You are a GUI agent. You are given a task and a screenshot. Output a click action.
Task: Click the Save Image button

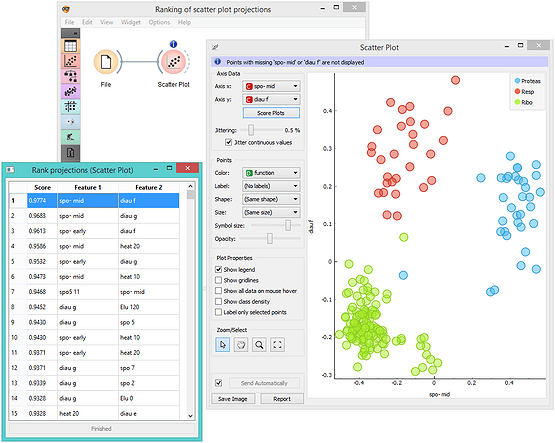coord(233,399)
